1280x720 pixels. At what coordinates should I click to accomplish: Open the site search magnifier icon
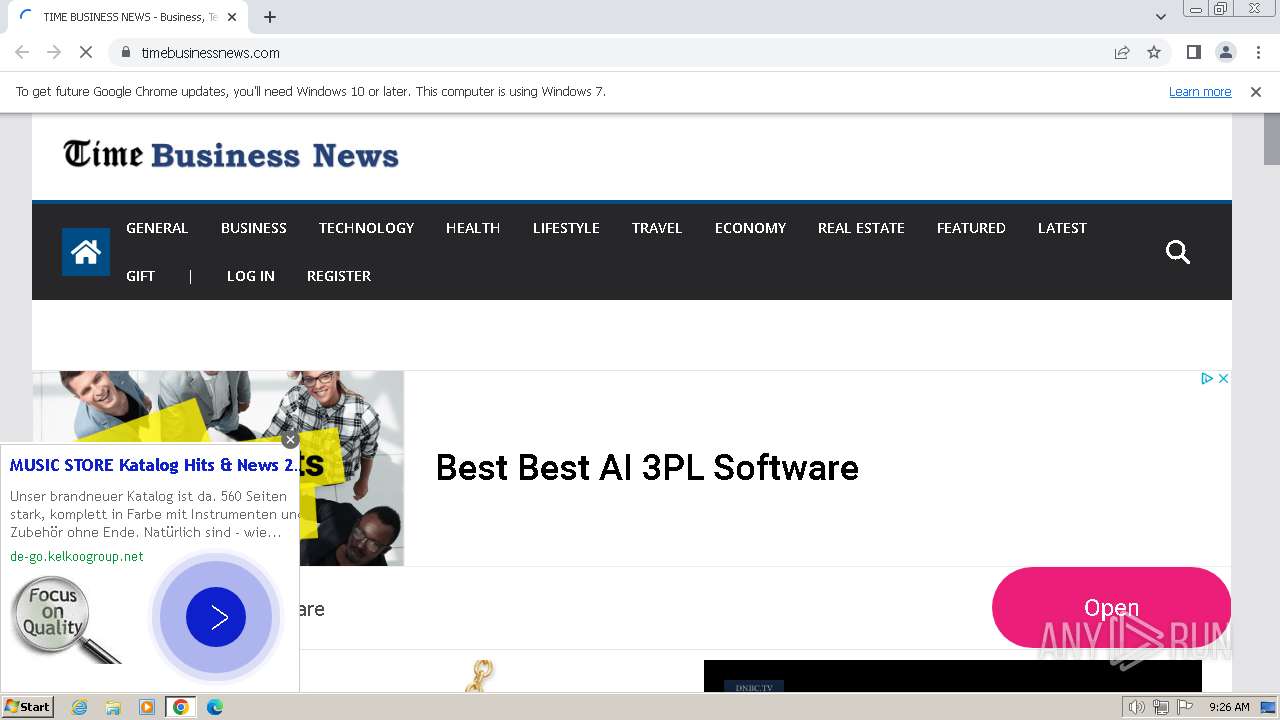(x=1178, y=252)
